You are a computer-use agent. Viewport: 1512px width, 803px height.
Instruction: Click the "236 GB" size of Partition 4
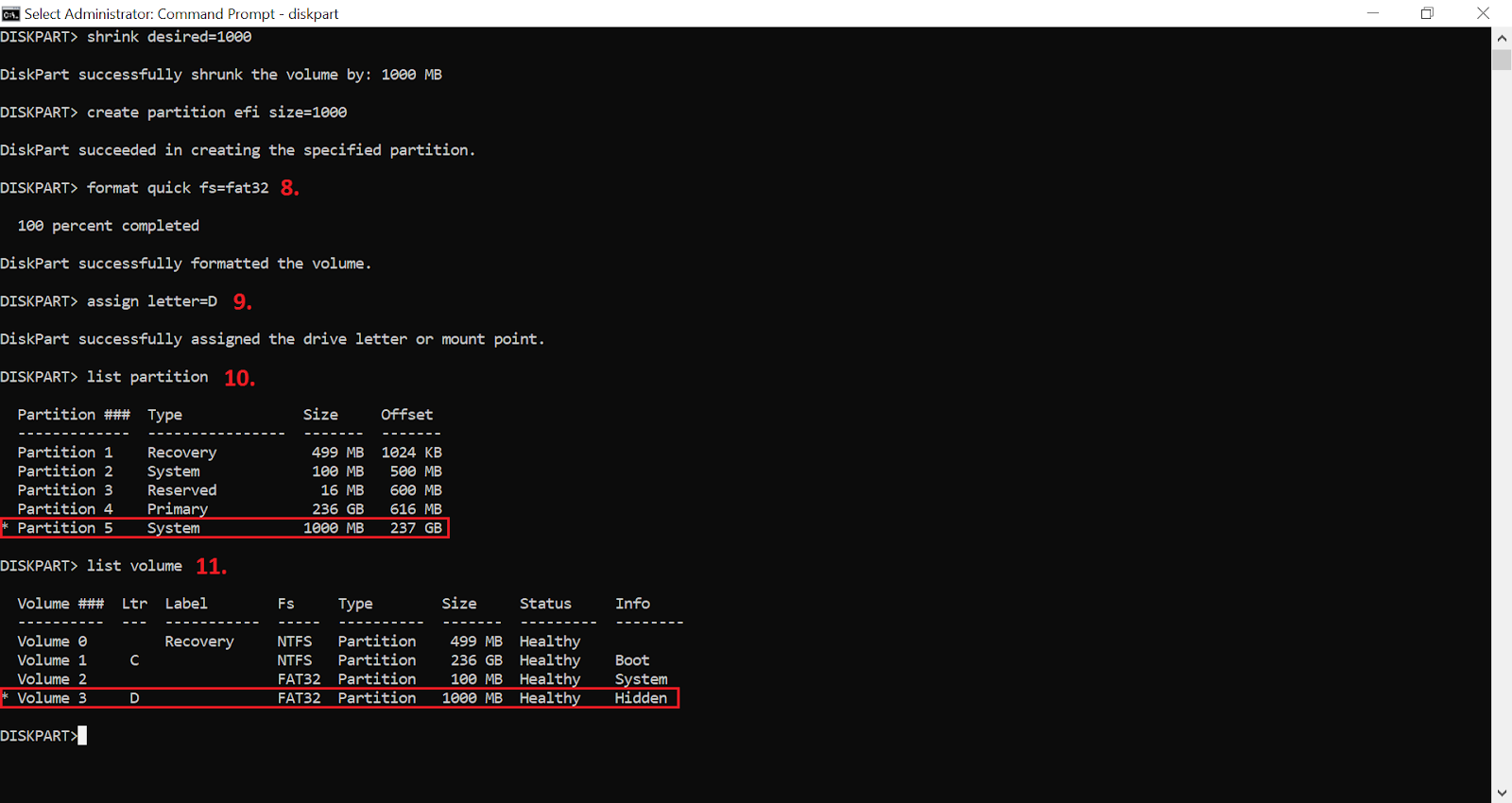(x=337, y=509)
